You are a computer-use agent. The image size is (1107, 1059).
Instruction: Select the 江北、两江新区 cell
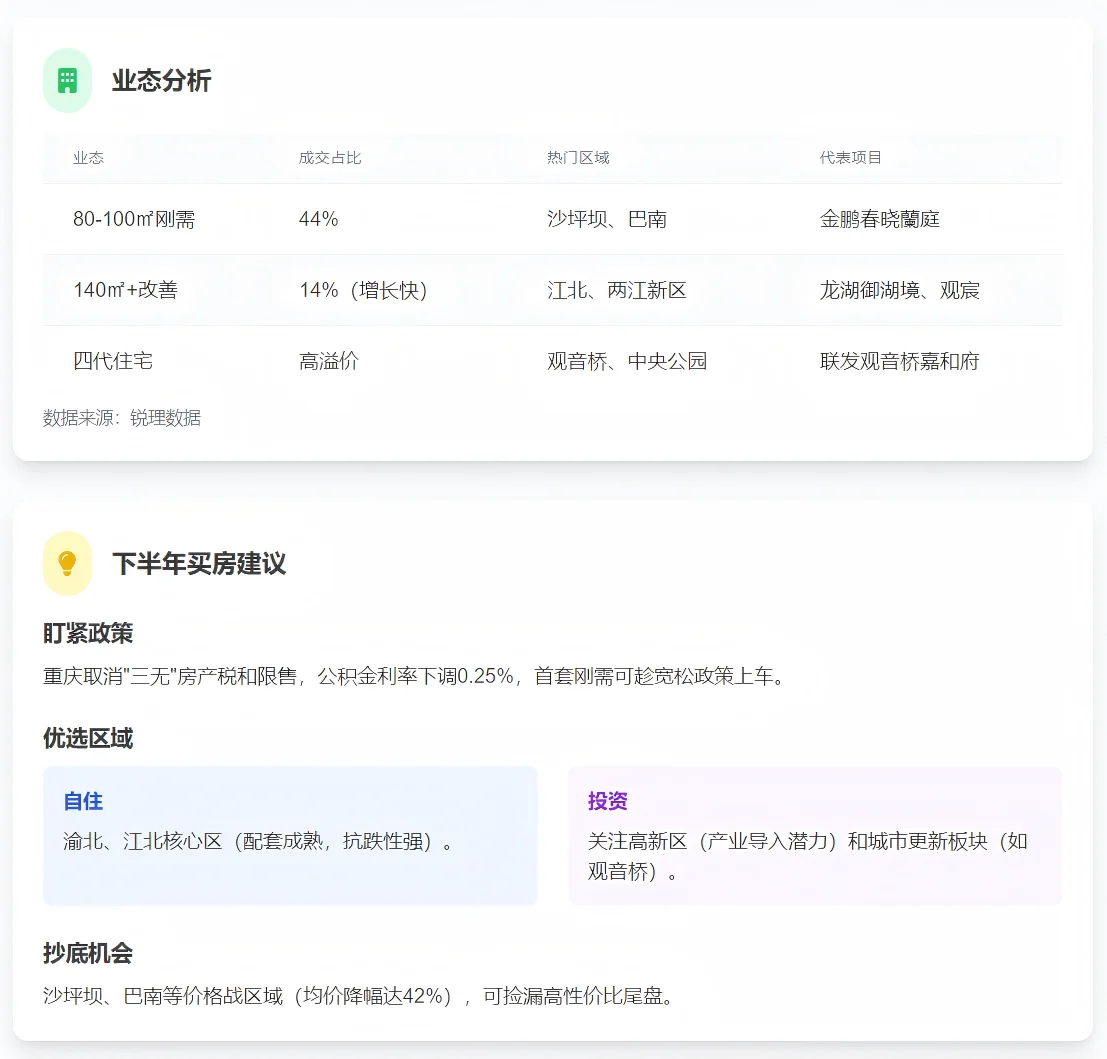click(x=617, y=289)
